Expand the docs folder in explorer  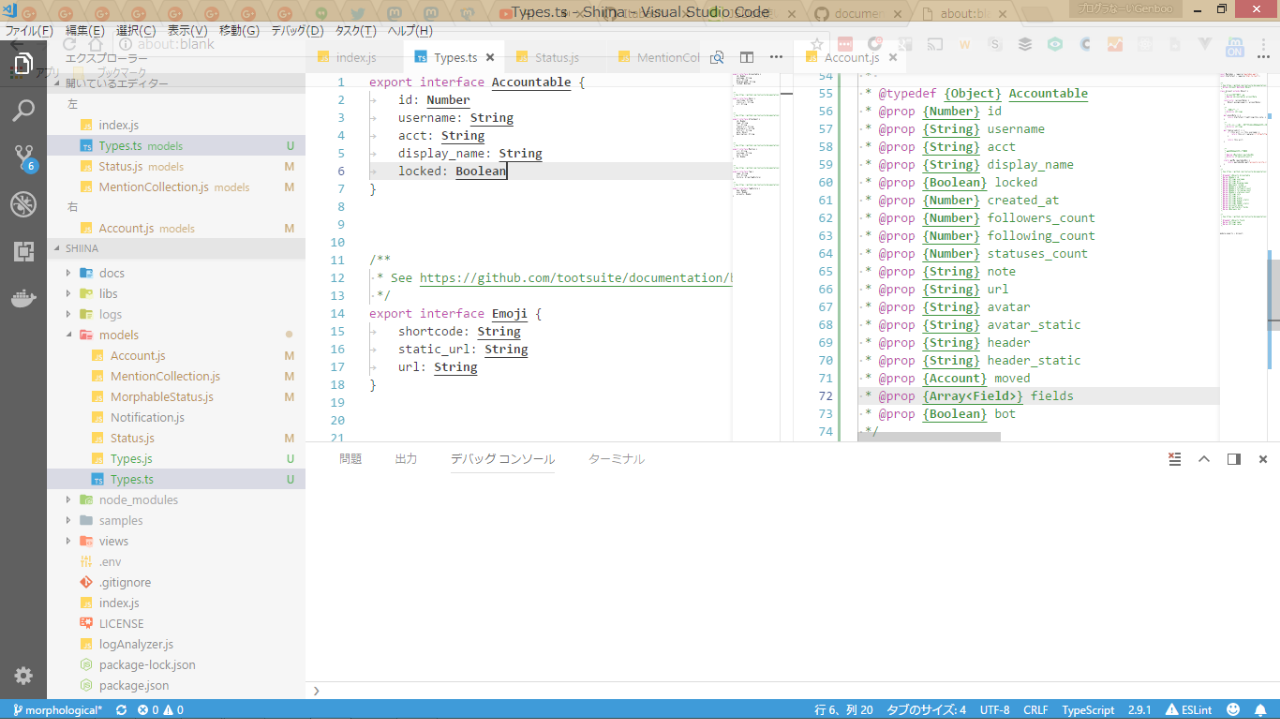point(111,273)
